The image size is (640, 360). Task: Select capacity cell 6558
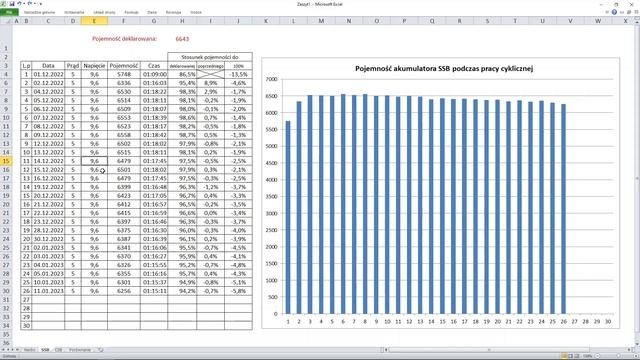click(124, 135)
